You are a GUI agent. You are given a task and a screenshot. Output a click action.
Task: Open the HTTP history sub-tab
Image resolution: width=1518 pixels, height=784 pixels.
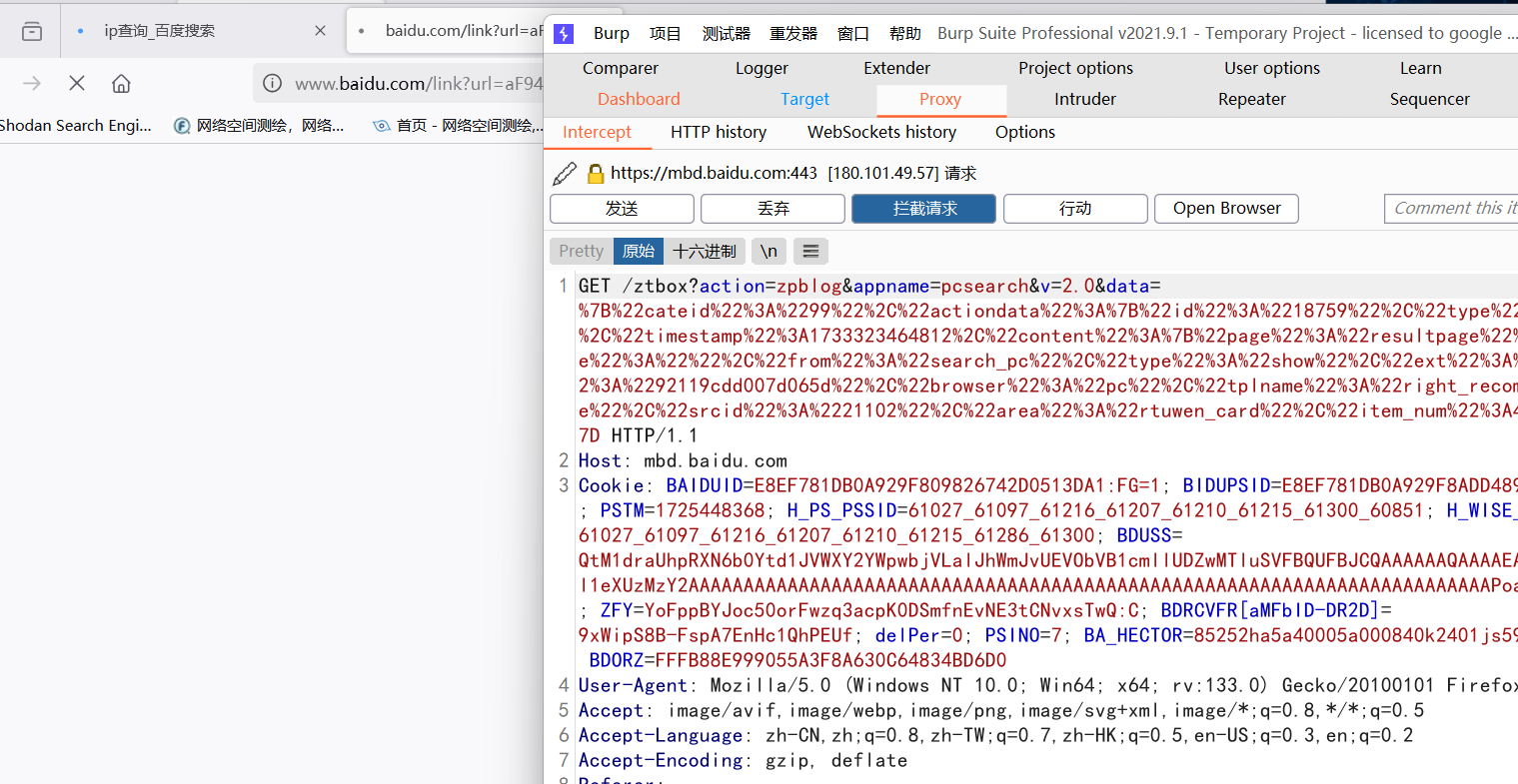[719, 132]
